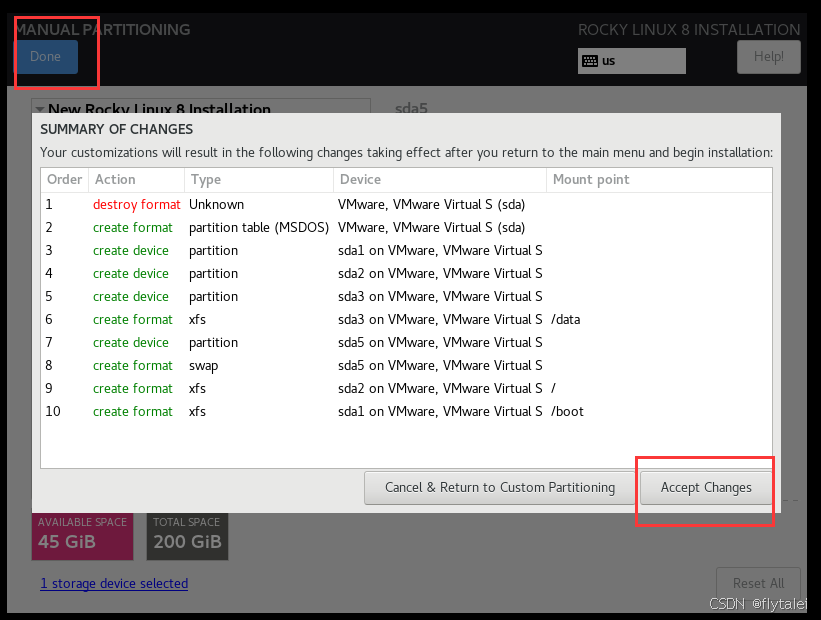Sort by the Device column header
Image resolution: width=821 pixels, height=620 pixels.
439,180
